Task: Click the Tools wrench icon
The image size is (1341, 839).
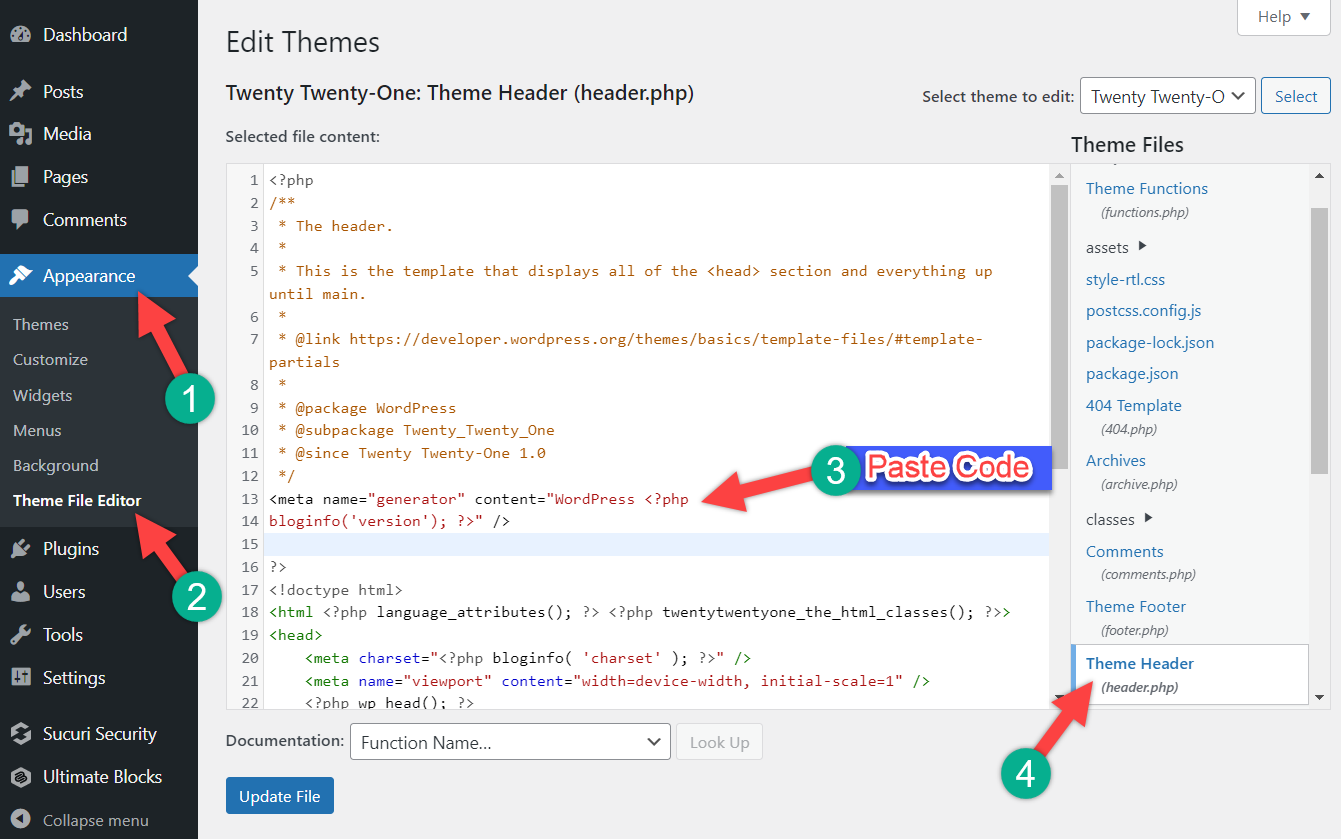Action: point(21,635)
